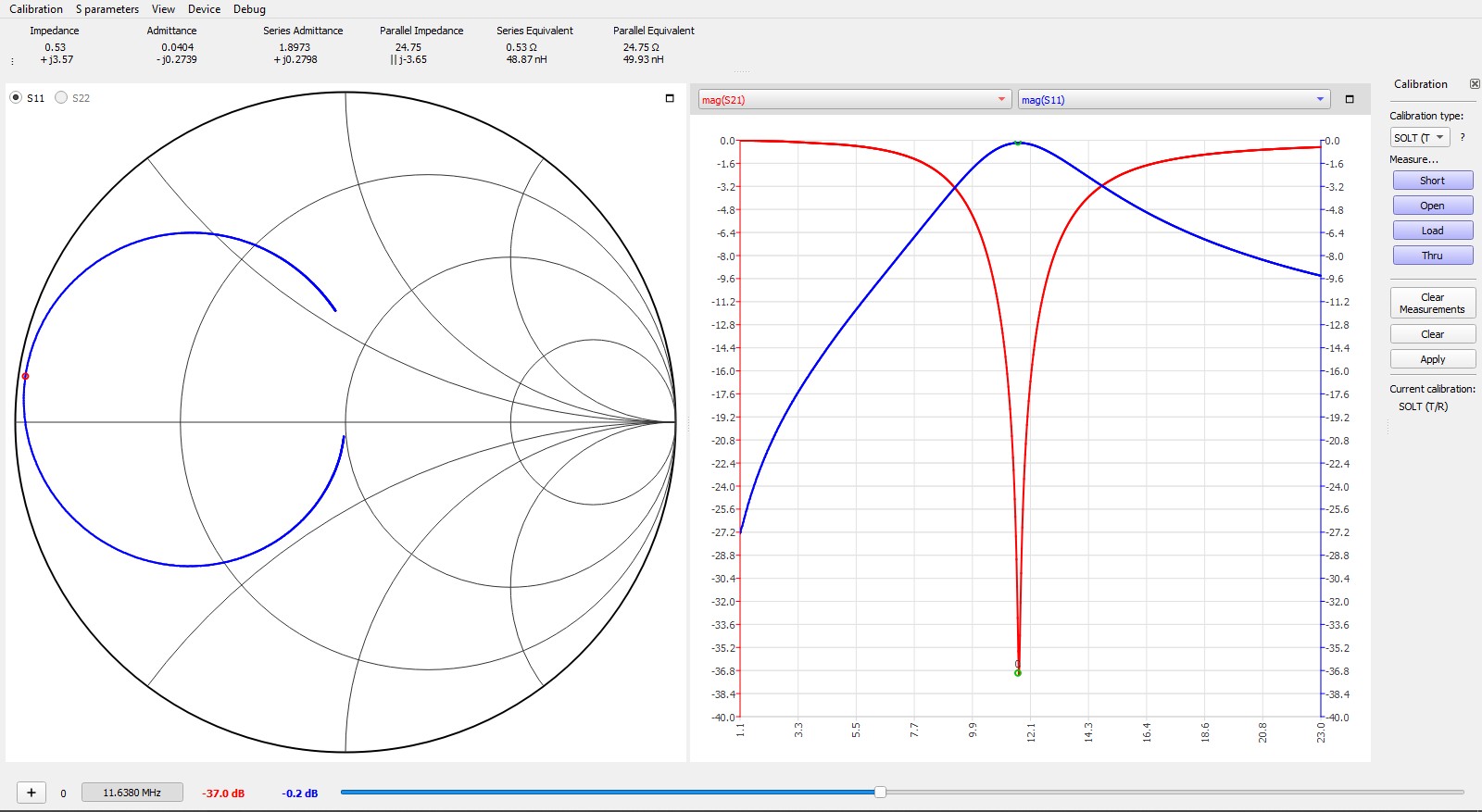Image resolution: width=1482 pixels, height=812 pixels.
Task: Open the SOLT calibration type dropdown
Action: (1420, 137)
